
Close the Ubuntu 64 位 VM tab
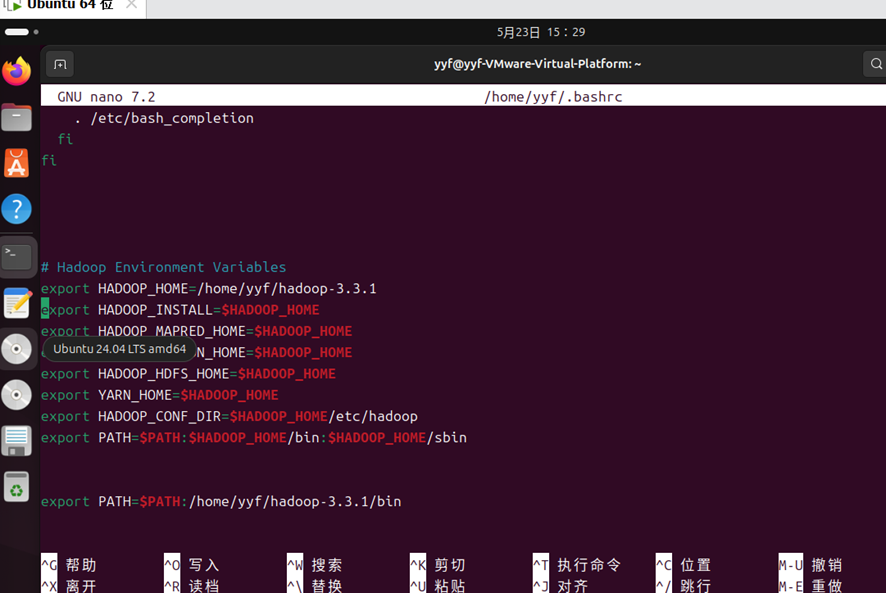pyautogui.click(x=131, y=5)
